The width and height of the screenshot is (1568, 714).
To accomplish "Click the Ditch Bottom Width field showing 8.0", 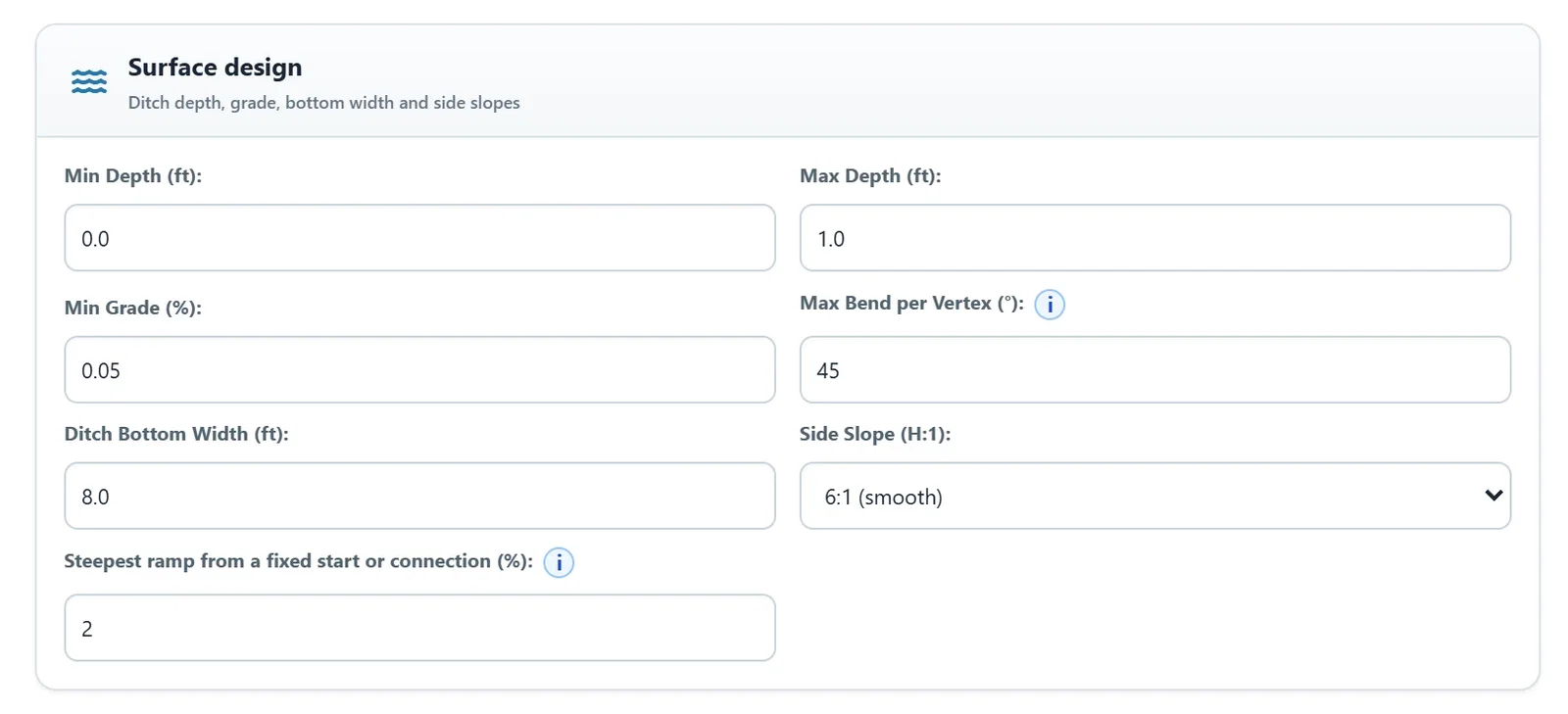I will click(419, 496).
